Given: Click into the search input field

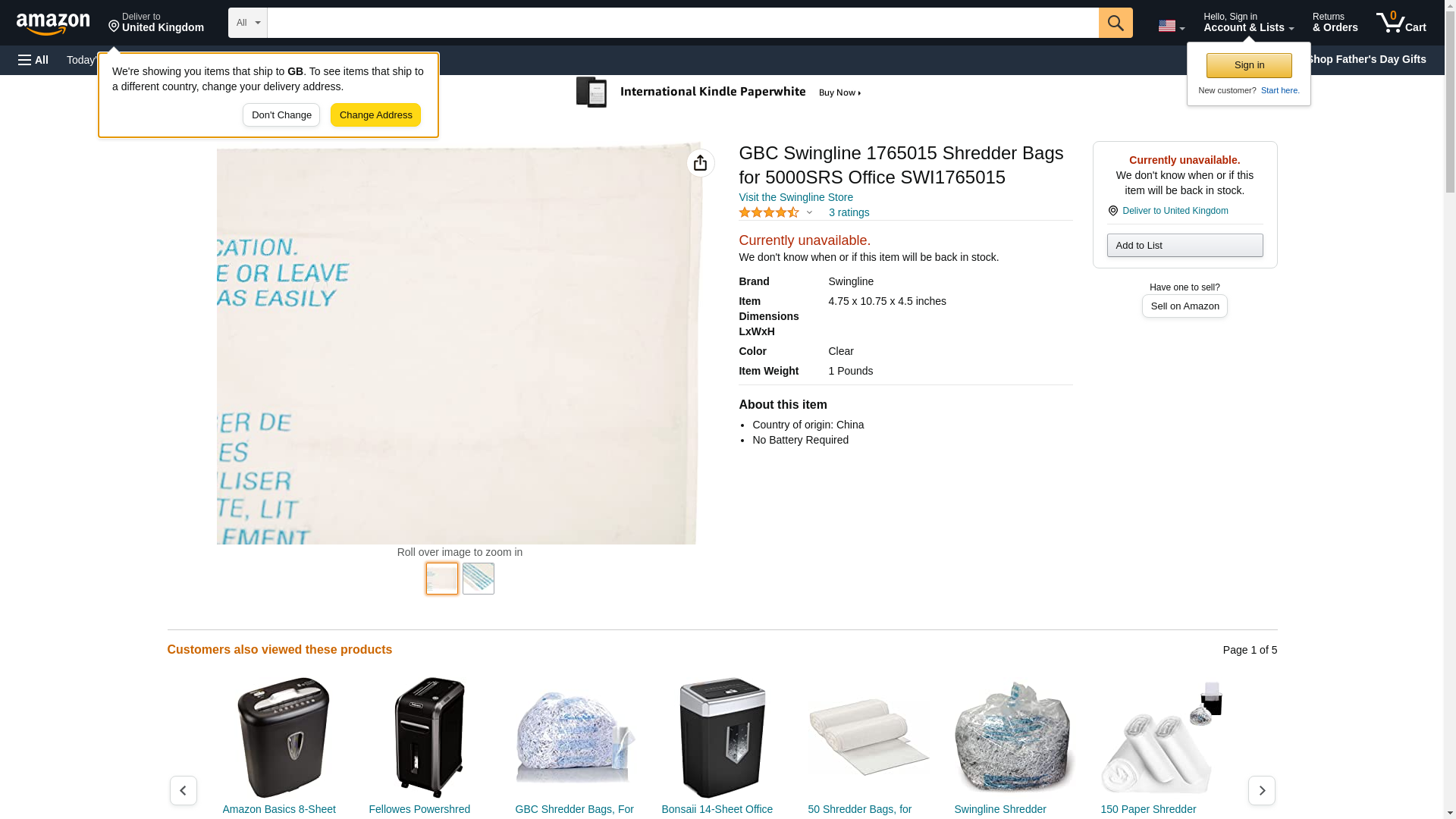Looking at the screenshot, I should [x=682, y=23].
